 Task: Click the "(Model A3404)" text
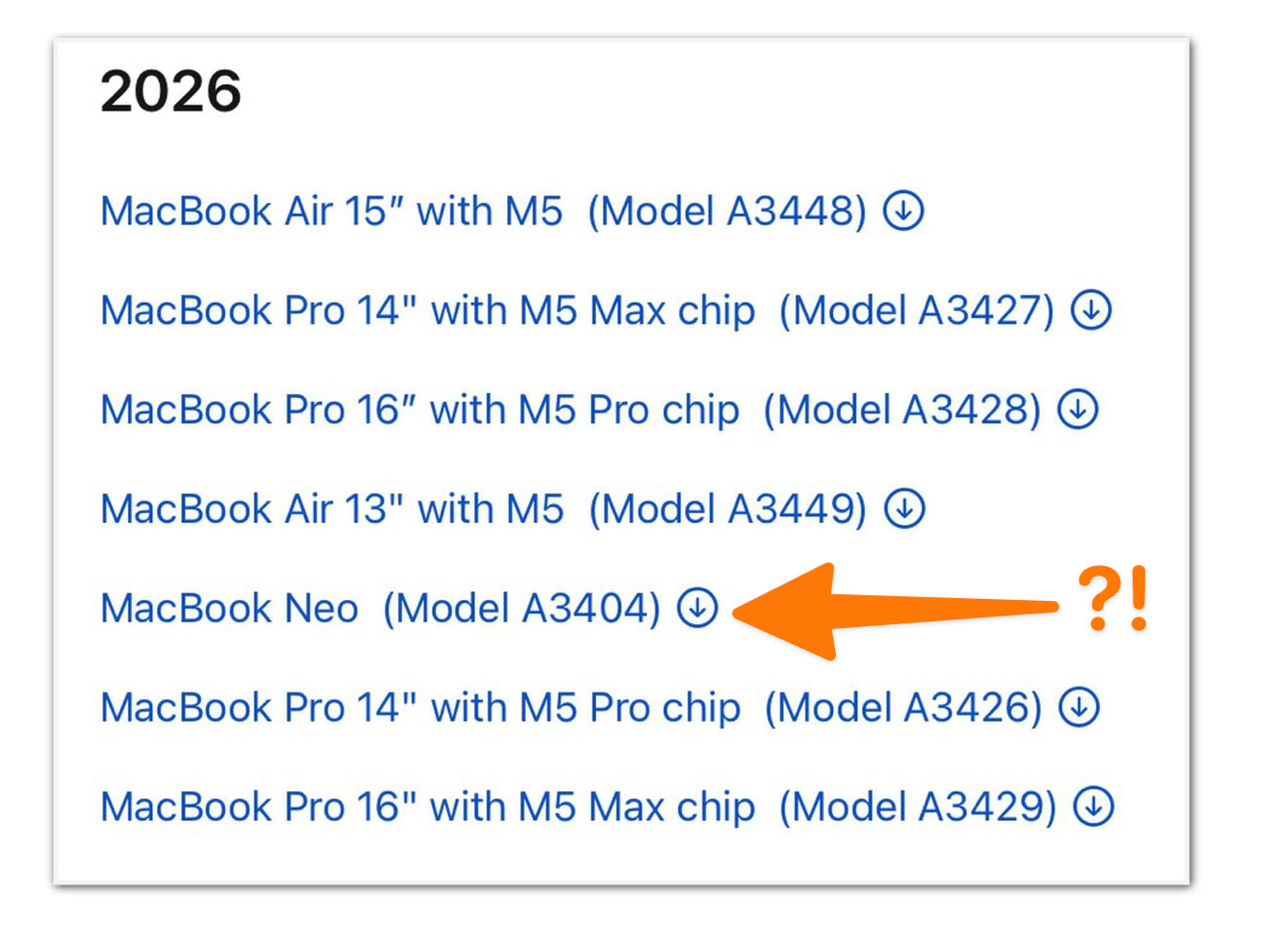(522, 609)
